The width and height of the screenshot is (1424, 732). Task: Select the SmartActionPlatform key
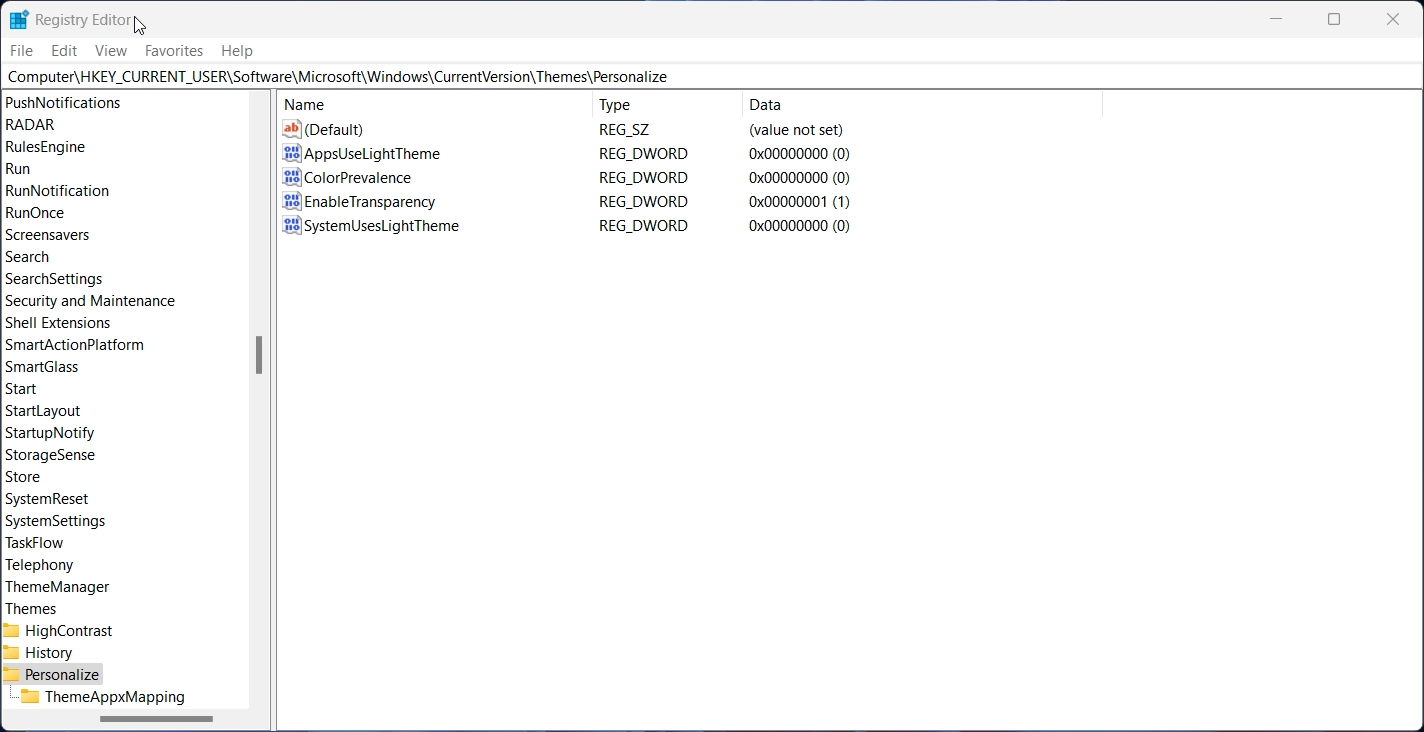coord(75,345)
